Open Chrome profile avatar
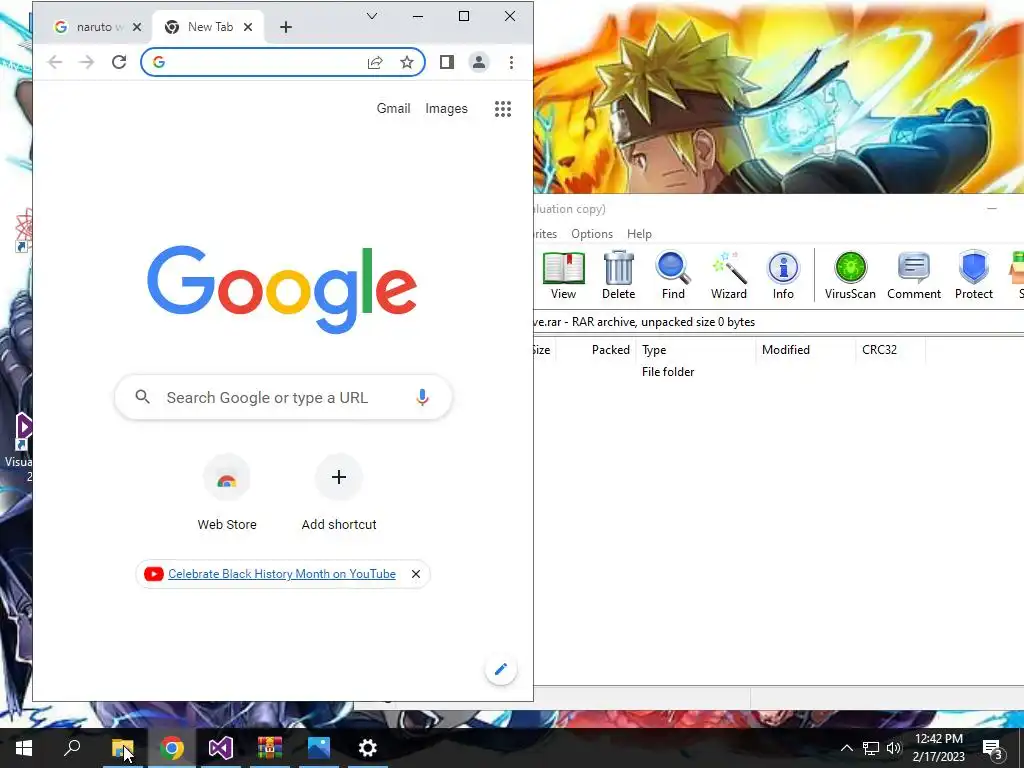1024x768 pixels. (x=479, y=62)
